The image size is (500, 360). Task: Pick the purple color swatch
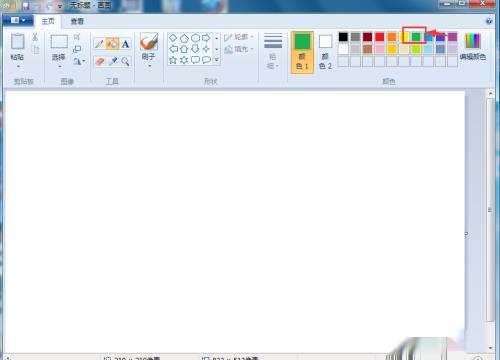click(x=452, y=37)
